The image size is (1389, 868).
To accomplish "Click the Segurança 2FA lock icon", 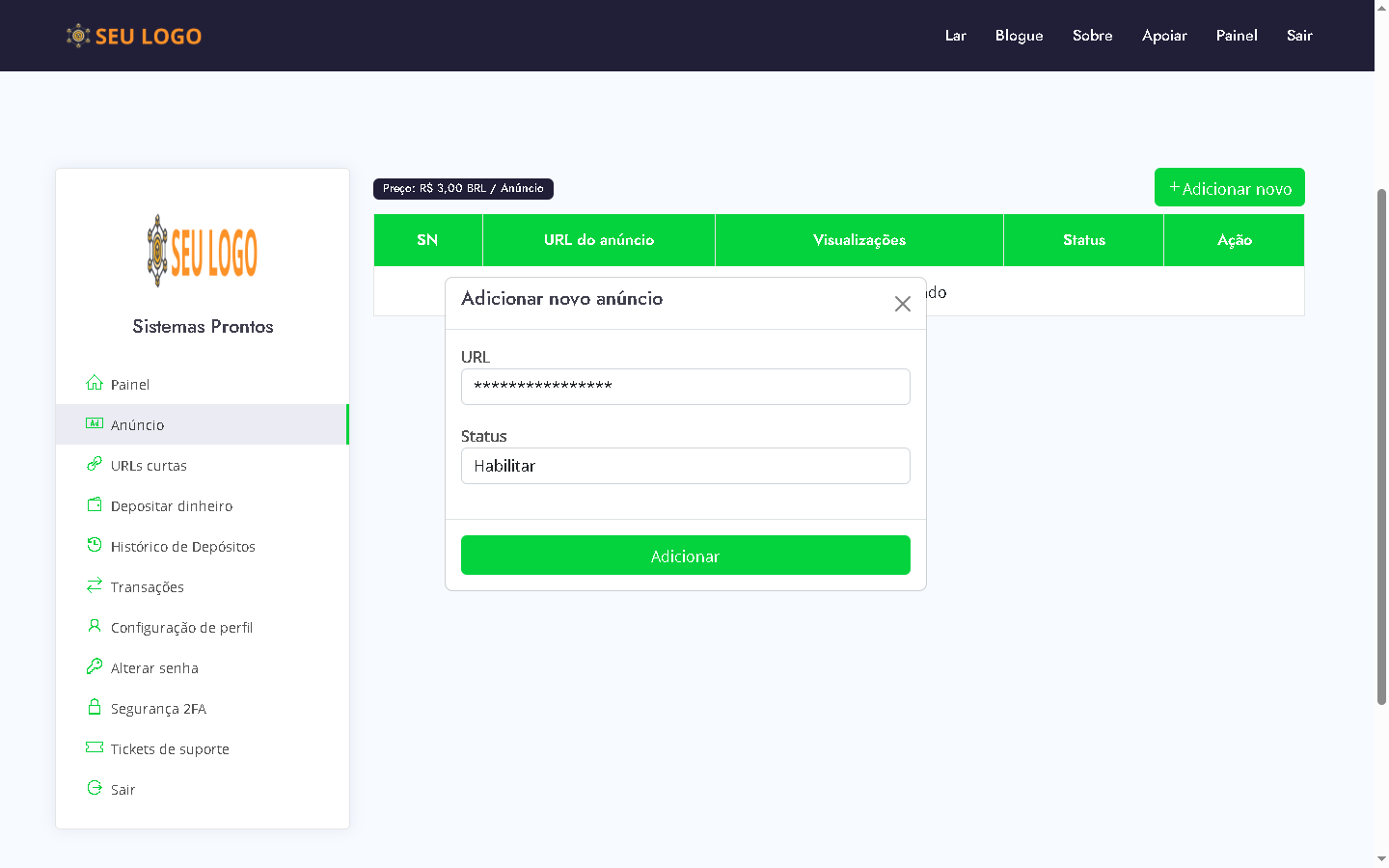I will [94, 707].
